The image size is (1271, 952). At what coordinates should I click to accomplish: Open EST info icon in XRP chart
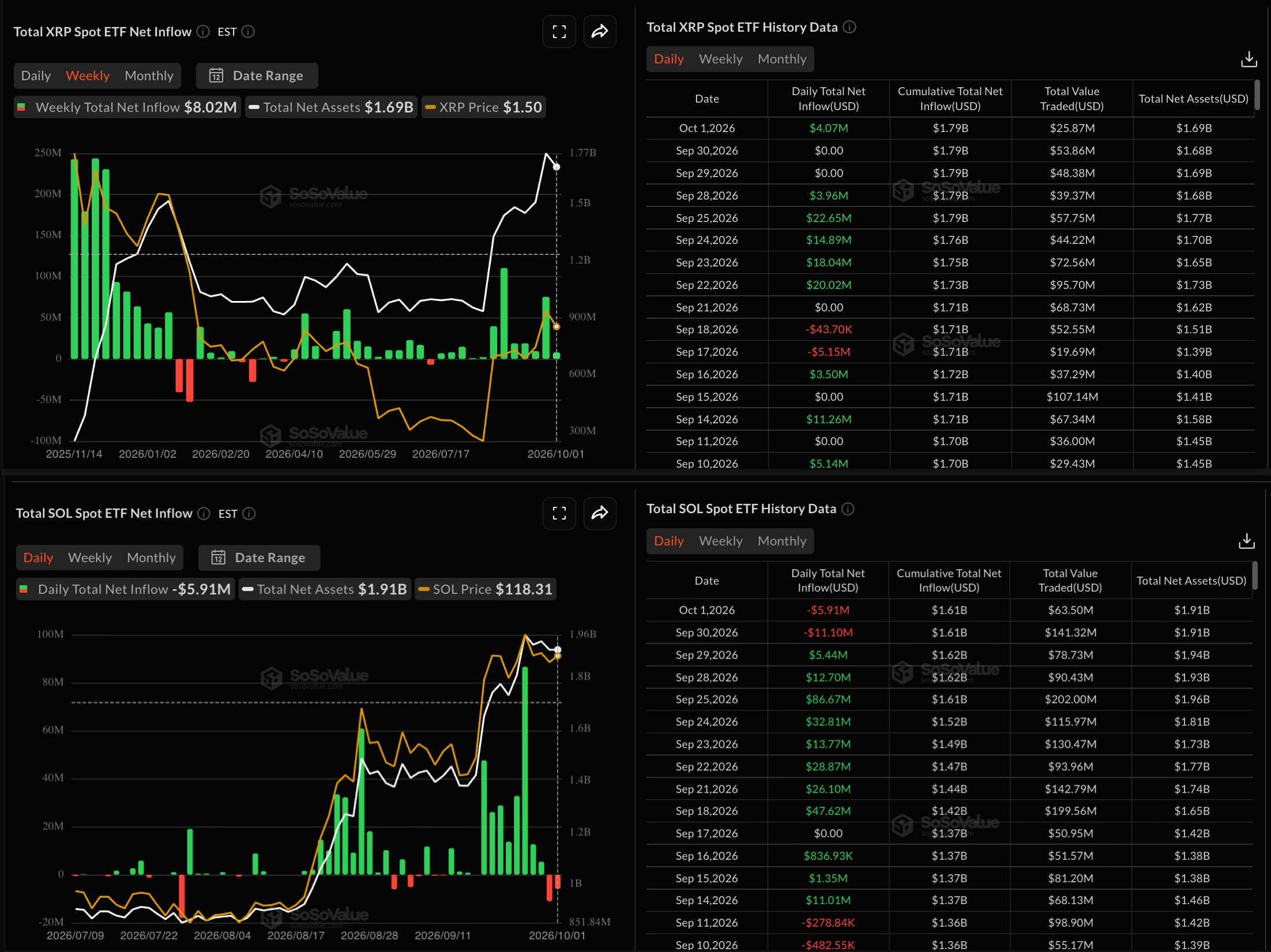[x=248, y=32]
